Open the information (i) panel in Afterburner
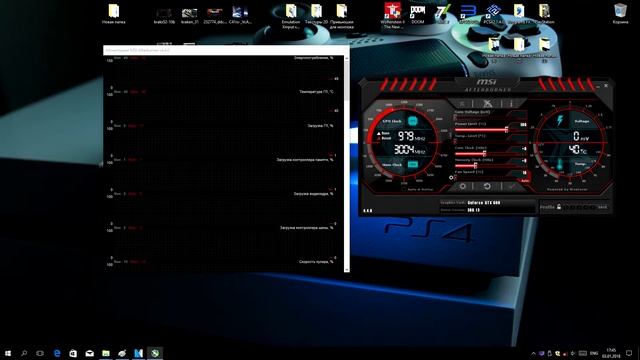This screenshot has width=640, height=360. coord(511,103)
